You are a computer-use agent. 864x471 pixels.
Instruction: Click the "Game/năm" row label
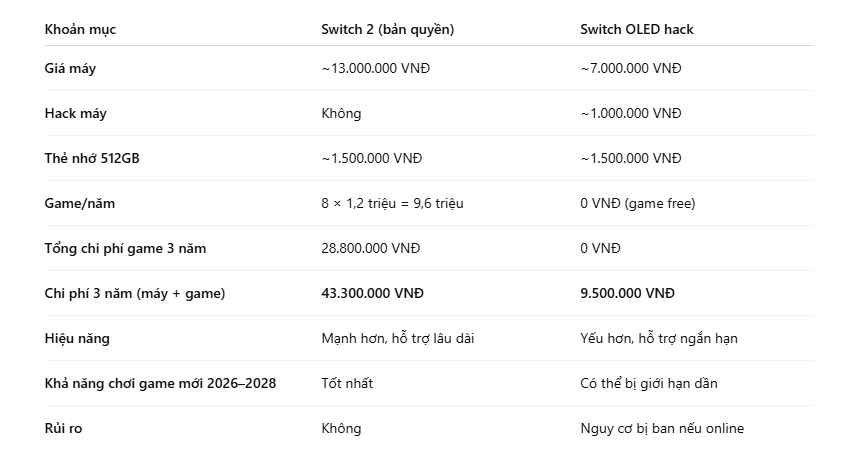[x=80, y=204]
